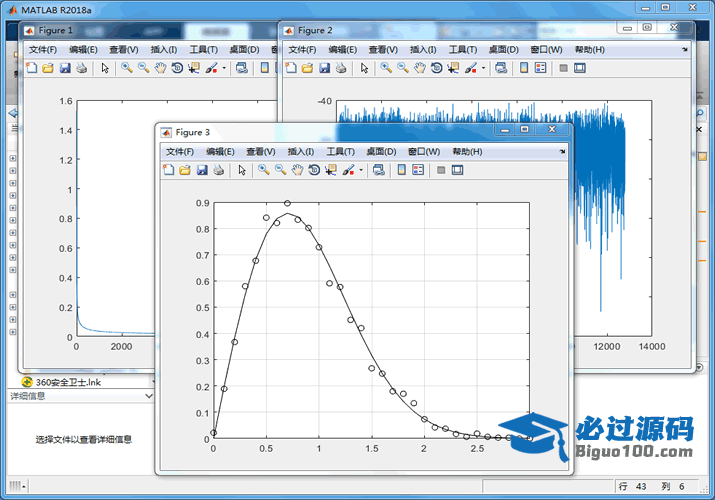Open 插入(I) menu in Figure 1
The image size is (715, 500).
click(x=163, y=49)
